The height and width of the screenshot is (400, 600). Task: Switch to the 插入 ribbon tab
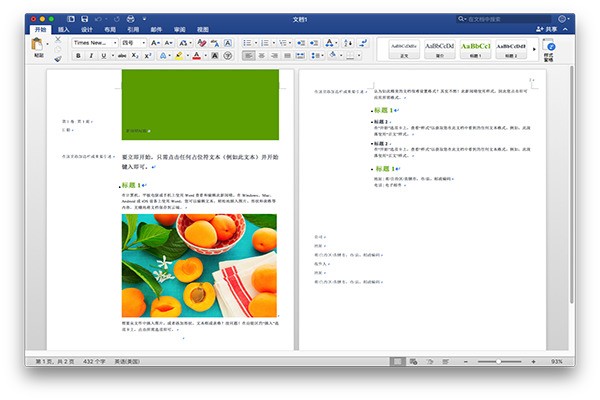63,30
